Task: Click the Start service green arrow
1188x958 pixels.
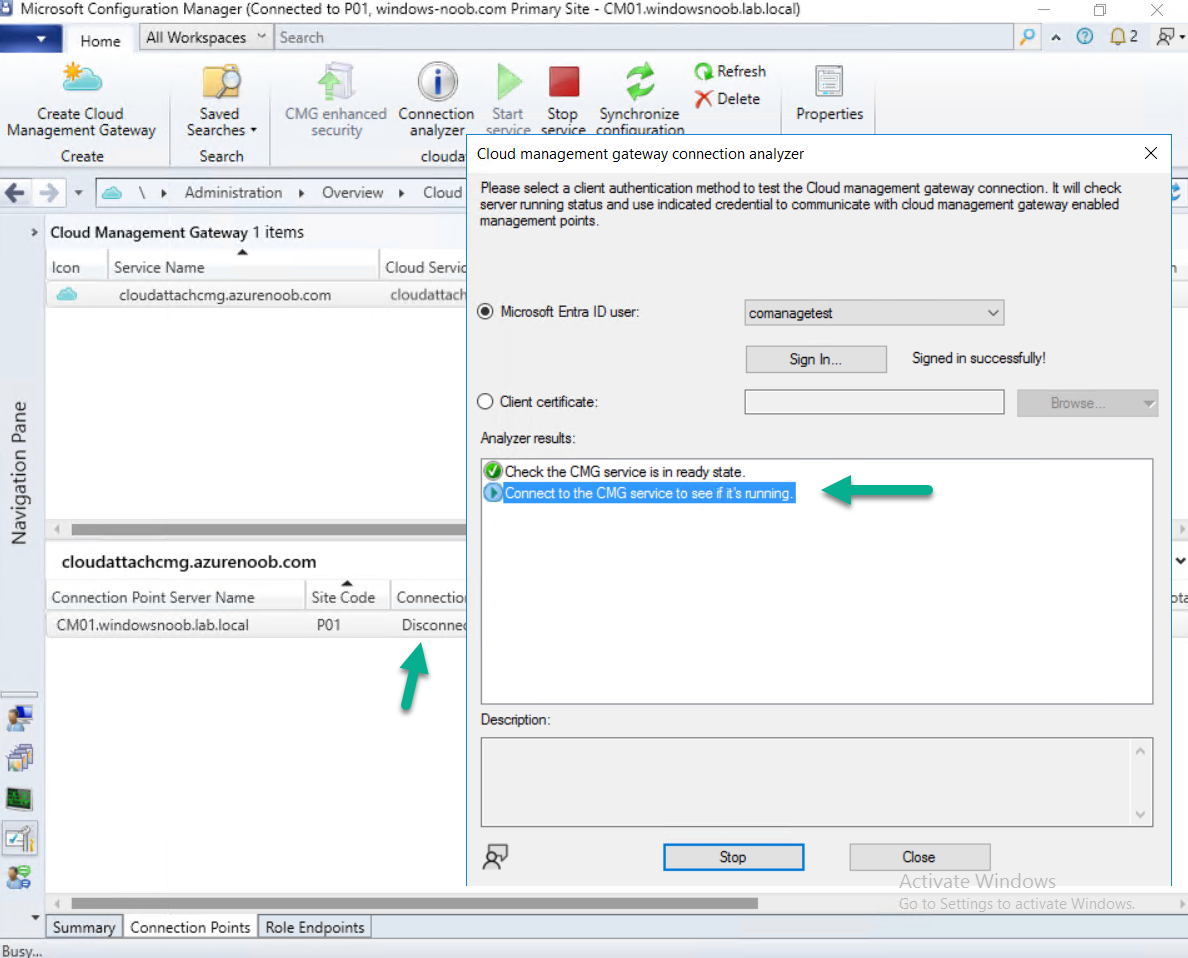Action: 508,82
